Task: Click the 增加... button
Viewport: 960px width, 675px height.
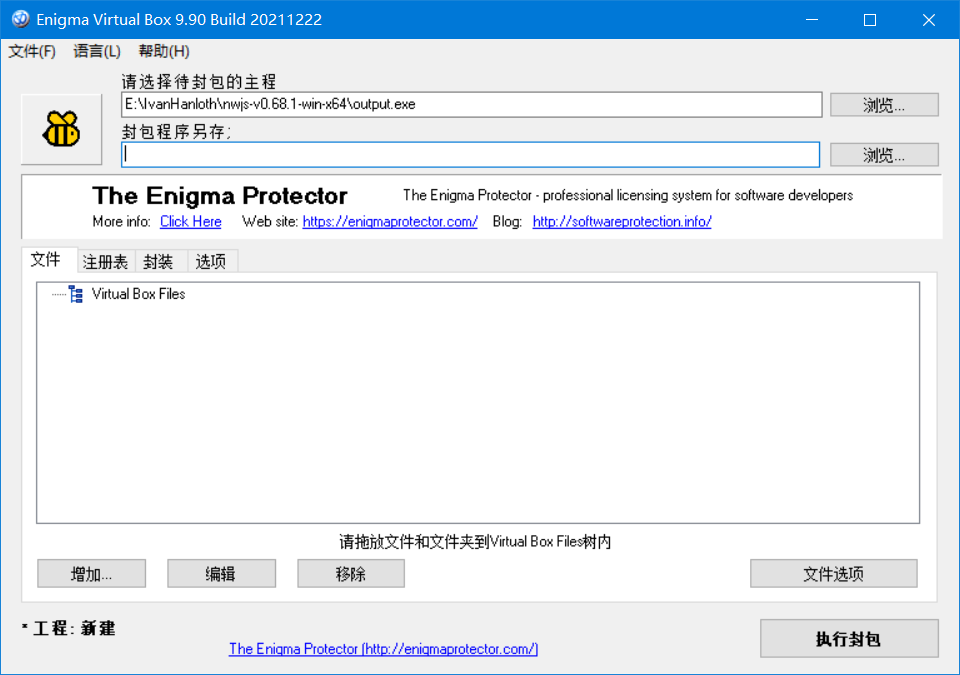Action: tap(91, 574)
